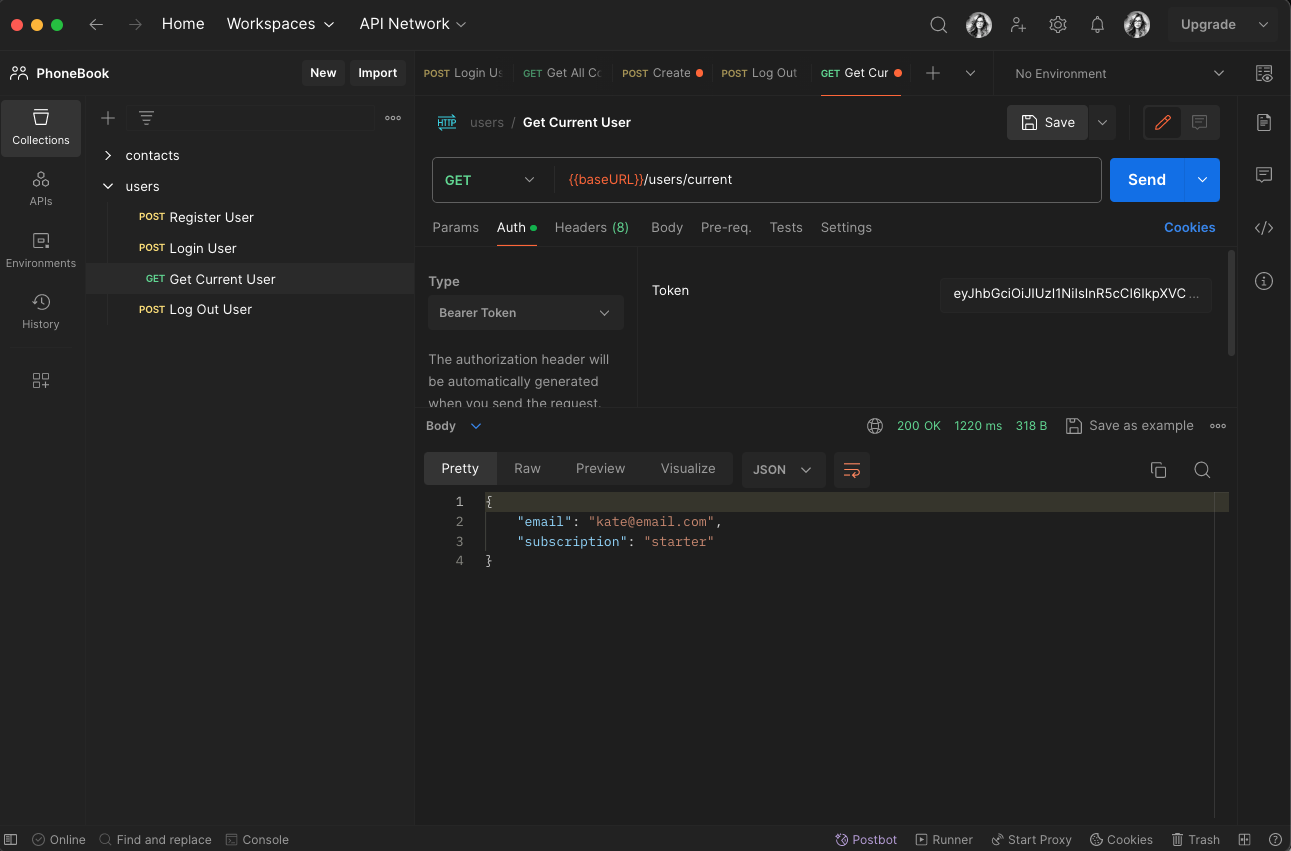Open the JSON format dropdown
This screenshot has width=1291, height=851.
coord(783,469)
